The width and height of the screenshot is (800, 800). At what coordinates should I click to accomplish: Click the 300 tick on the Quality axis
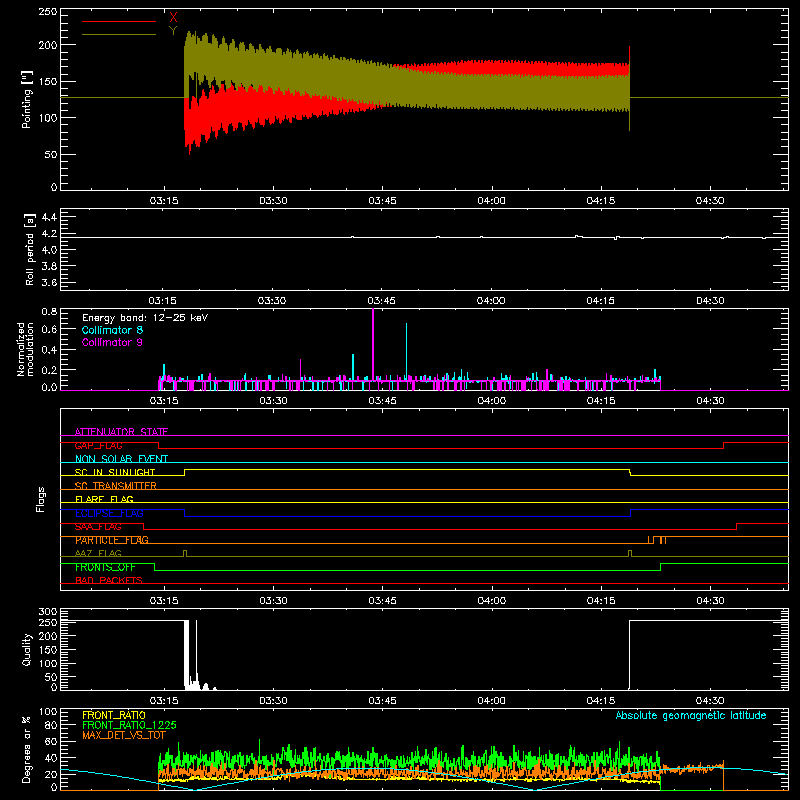coord(48,612)
